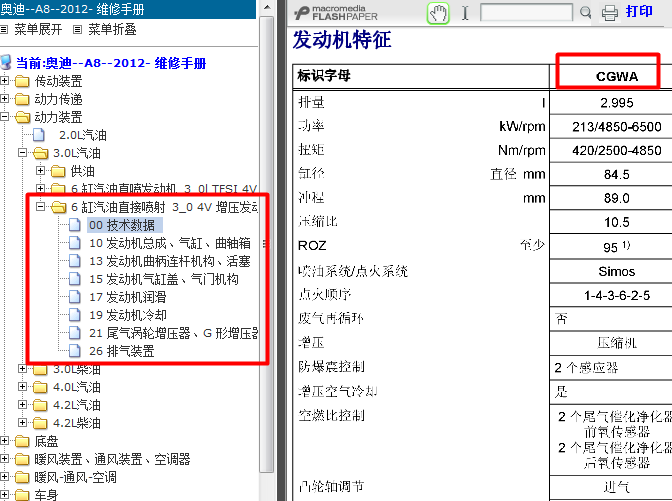
Task: Expand the 供油 folder node
Action: click(40, 171)
